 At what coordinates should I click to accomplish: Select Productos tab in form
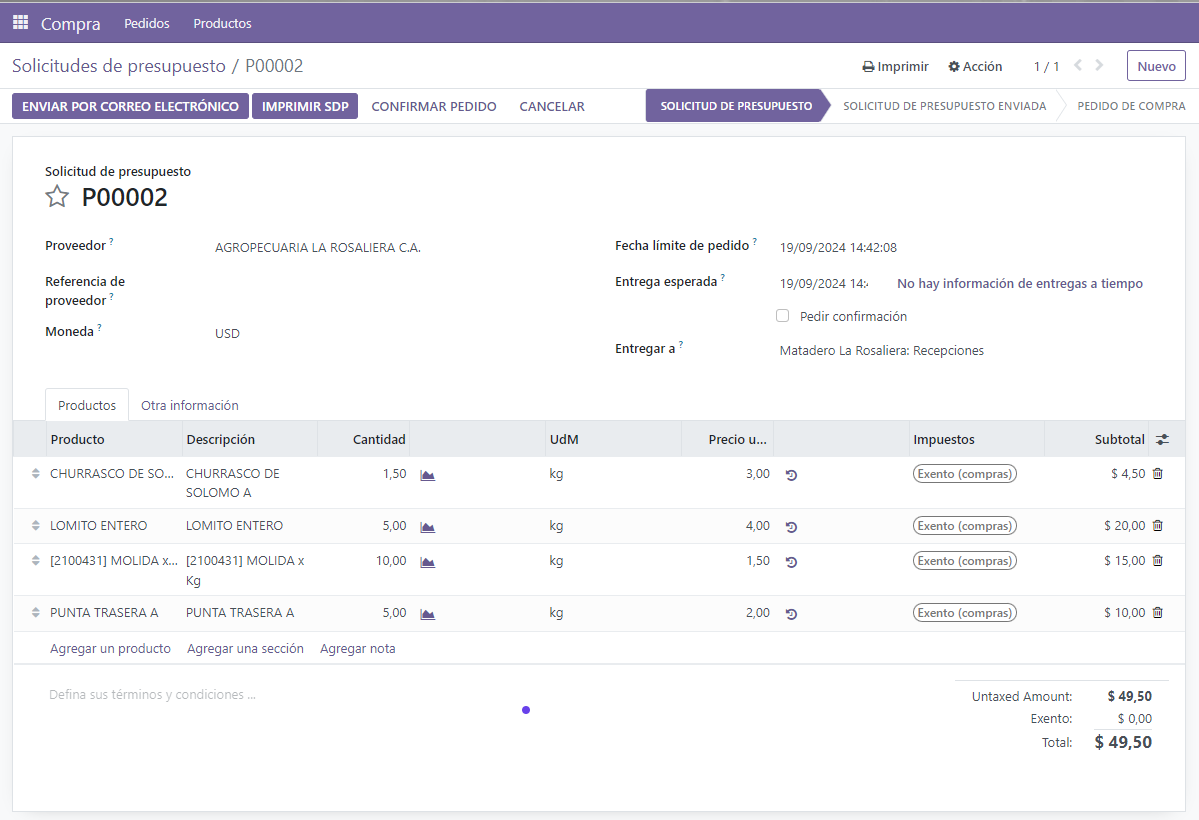(x=87, y=405)
